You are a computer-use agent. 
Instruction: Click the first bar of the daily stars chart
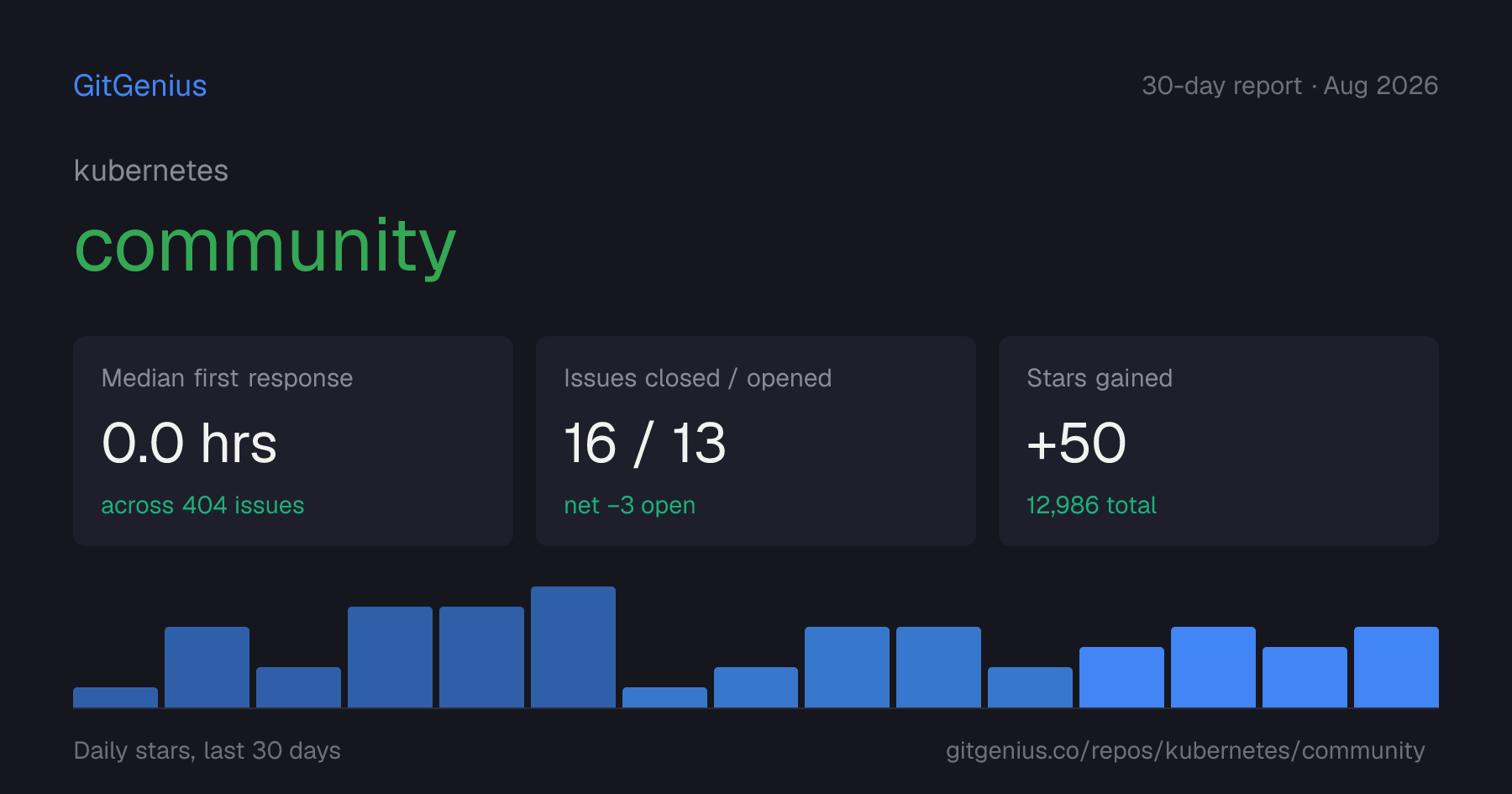[115, 697]
